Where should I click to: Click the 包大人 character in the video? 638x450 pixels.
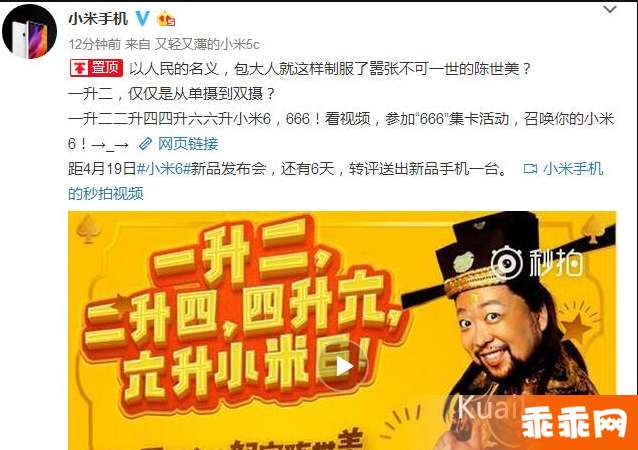(509, 317)
